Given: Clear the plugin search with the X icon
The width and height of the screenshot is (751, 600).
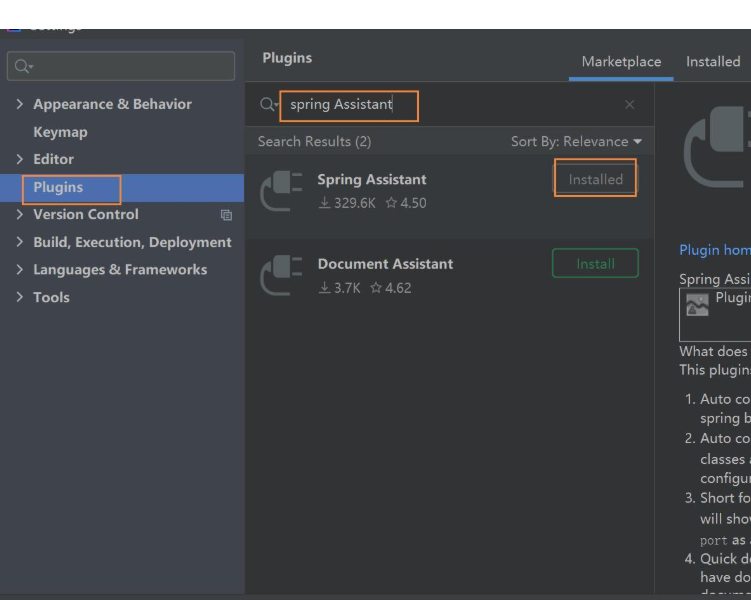Looking at the screenshot, I should coord(629,104).
